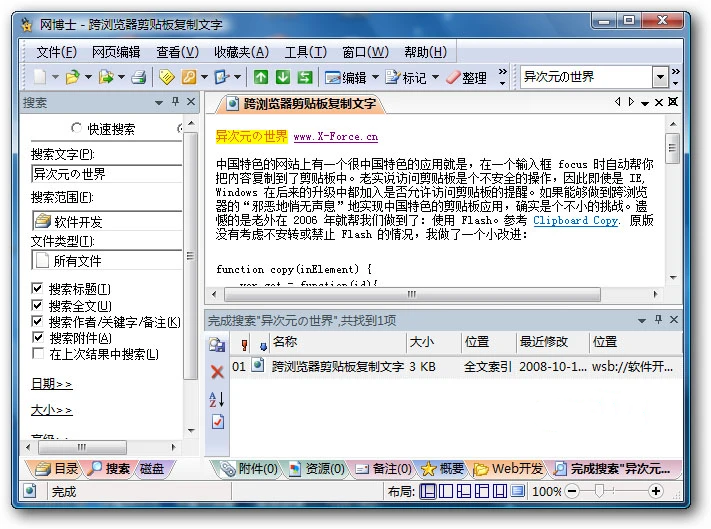Click the page with pencil icon

[221, 77]
